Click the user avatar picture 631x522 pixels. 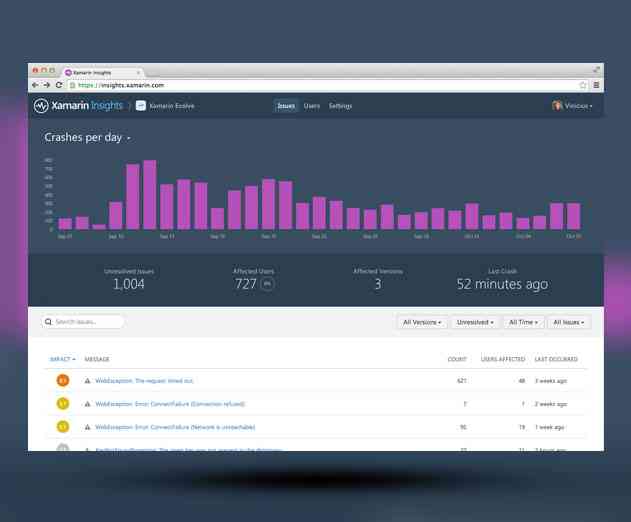pos(557,106)
